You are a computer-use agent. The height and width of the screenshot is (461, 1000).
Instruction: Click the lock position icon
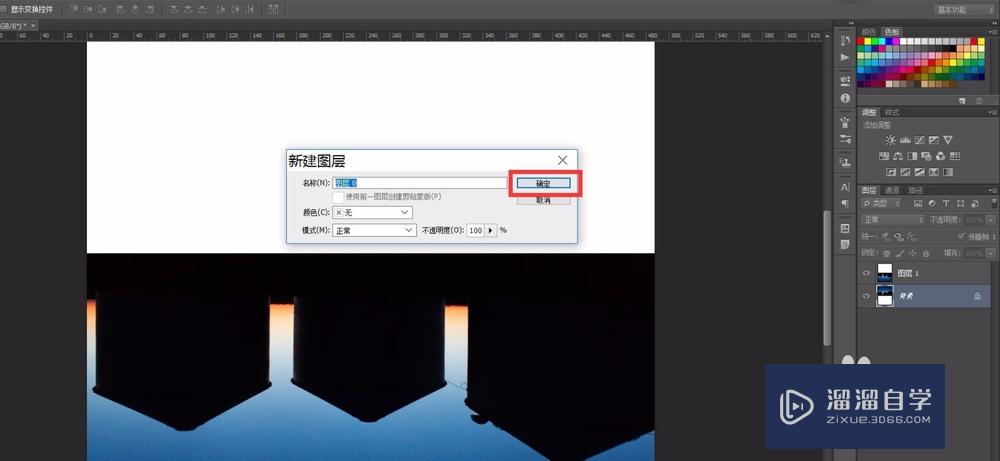[x=912, y=253]
